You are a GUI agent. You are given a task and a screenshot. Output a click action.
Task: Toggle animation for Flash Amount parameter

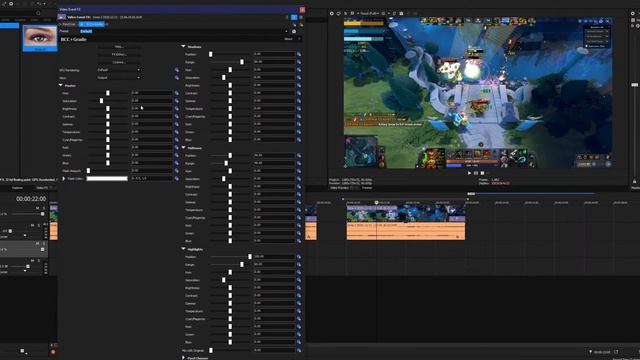(177, 171)
